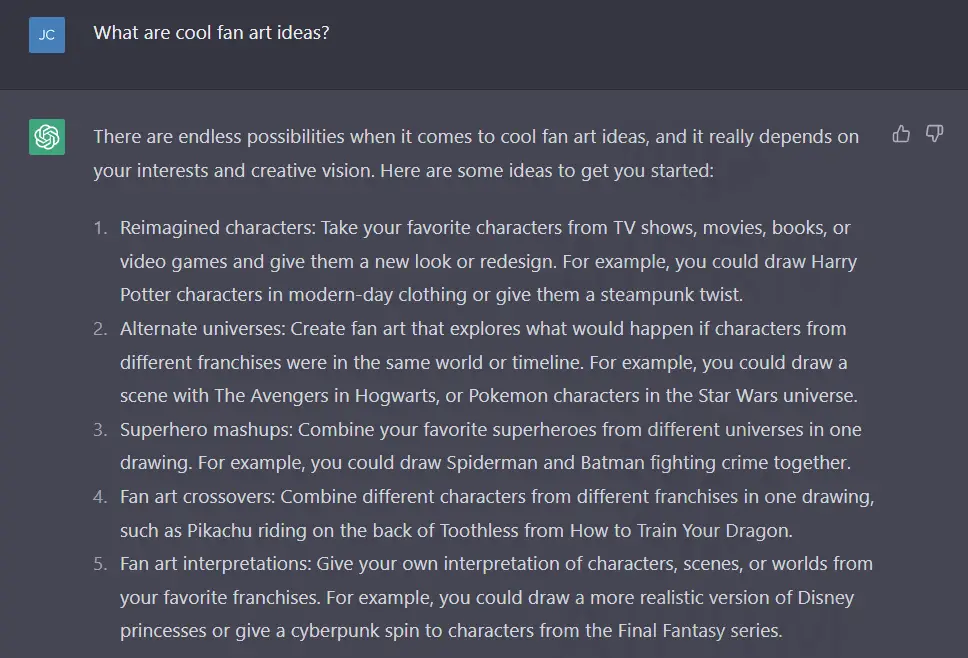Click the thumbs up feedback icon
Image resolution: width=968 pixels, height=658 pixels.
[901, 134]
